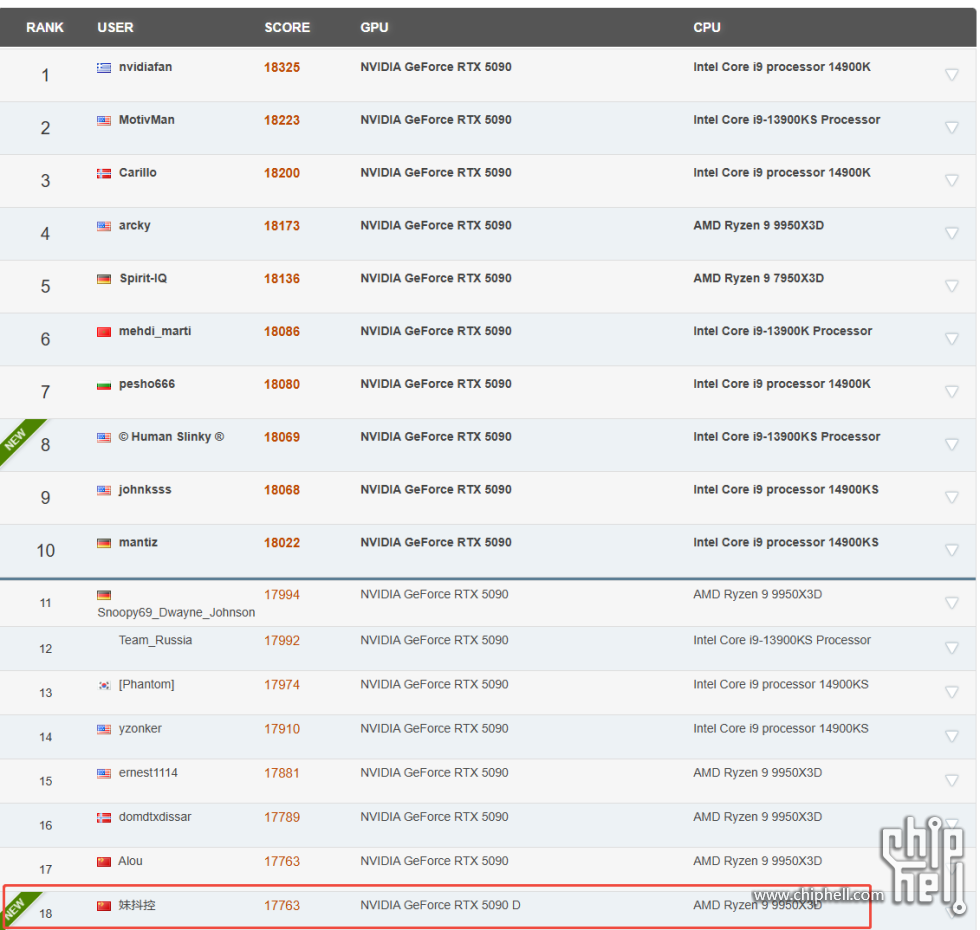Screen dimensions: 980x930
Task: Click the US flag next to MotivMan
Action: [104, 121]
